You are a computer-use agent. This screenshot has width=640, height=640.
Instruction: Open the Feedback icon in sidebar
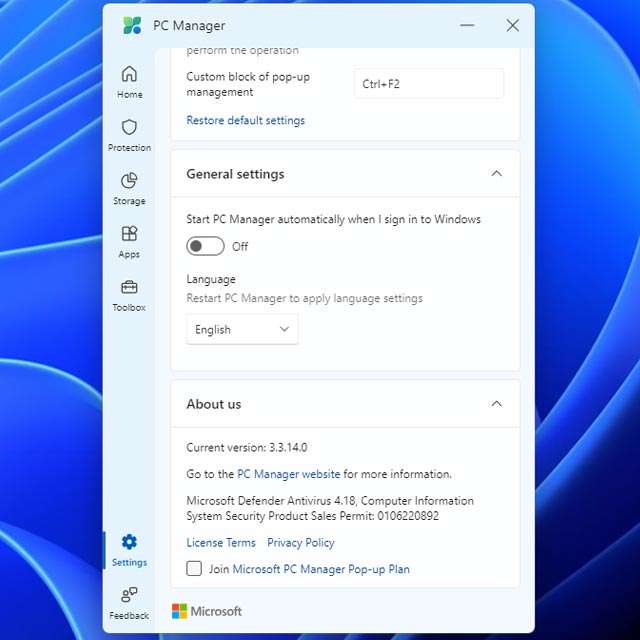point(129,596)
